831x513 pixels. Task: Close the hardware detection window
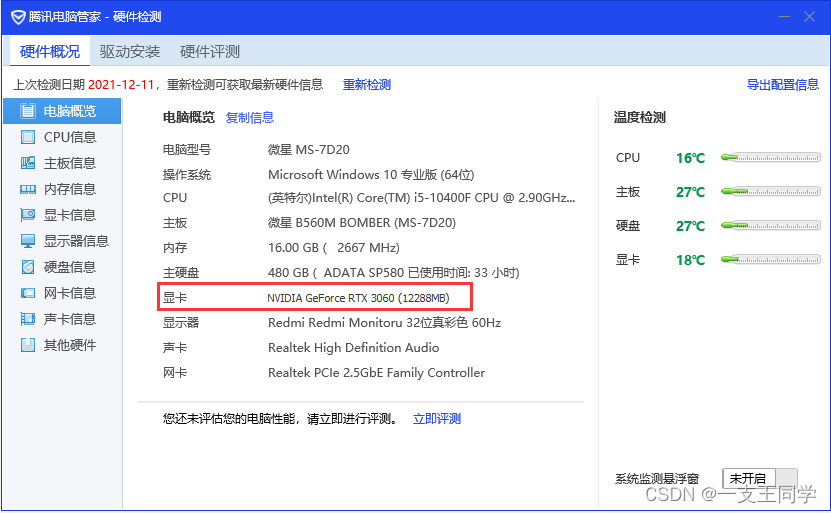(x=809, y=17)
